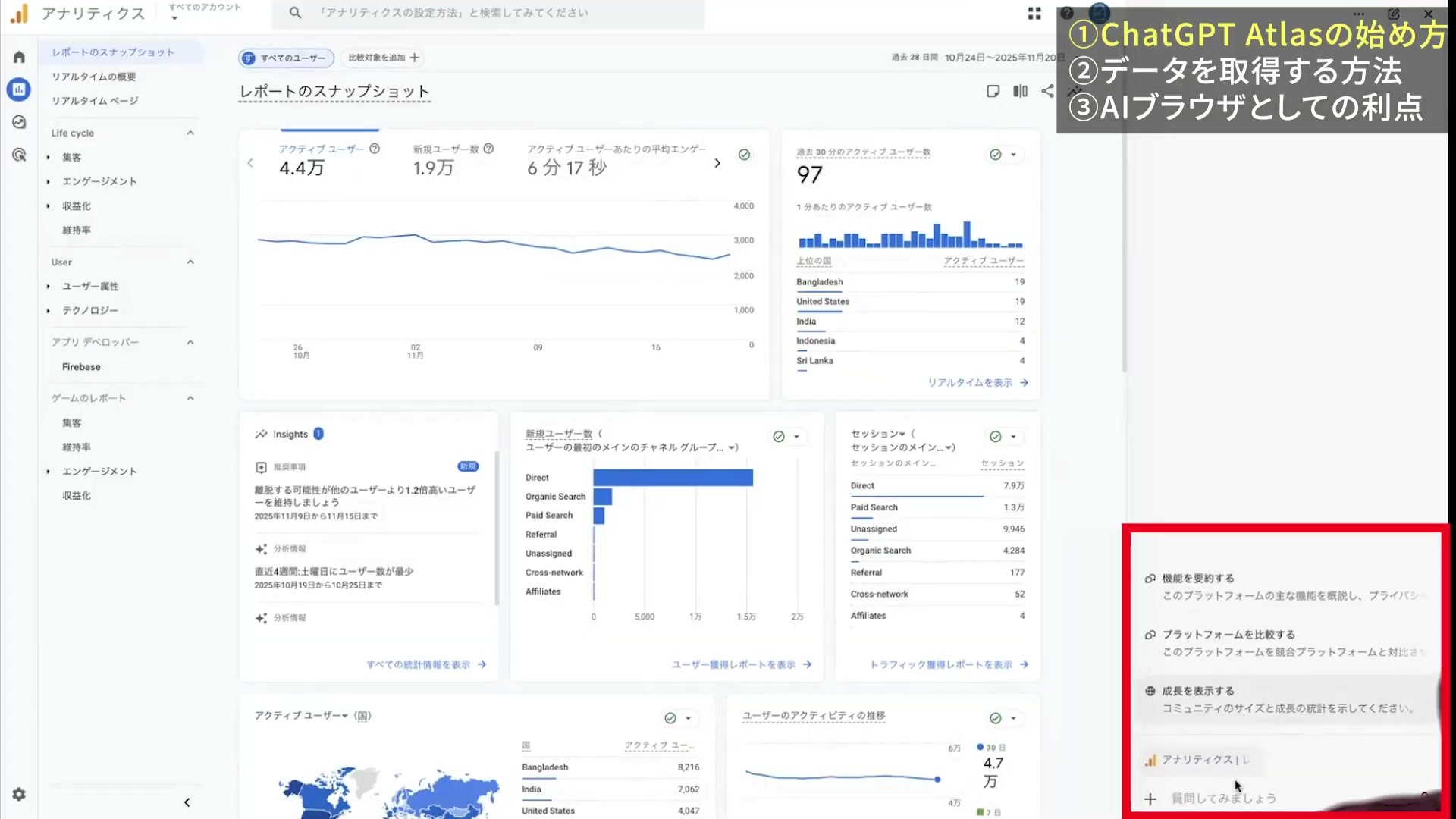Select the アクティブ ユーザー metric tab
The width and height of the screenshot is (1456, 819).
click(329, 159)
